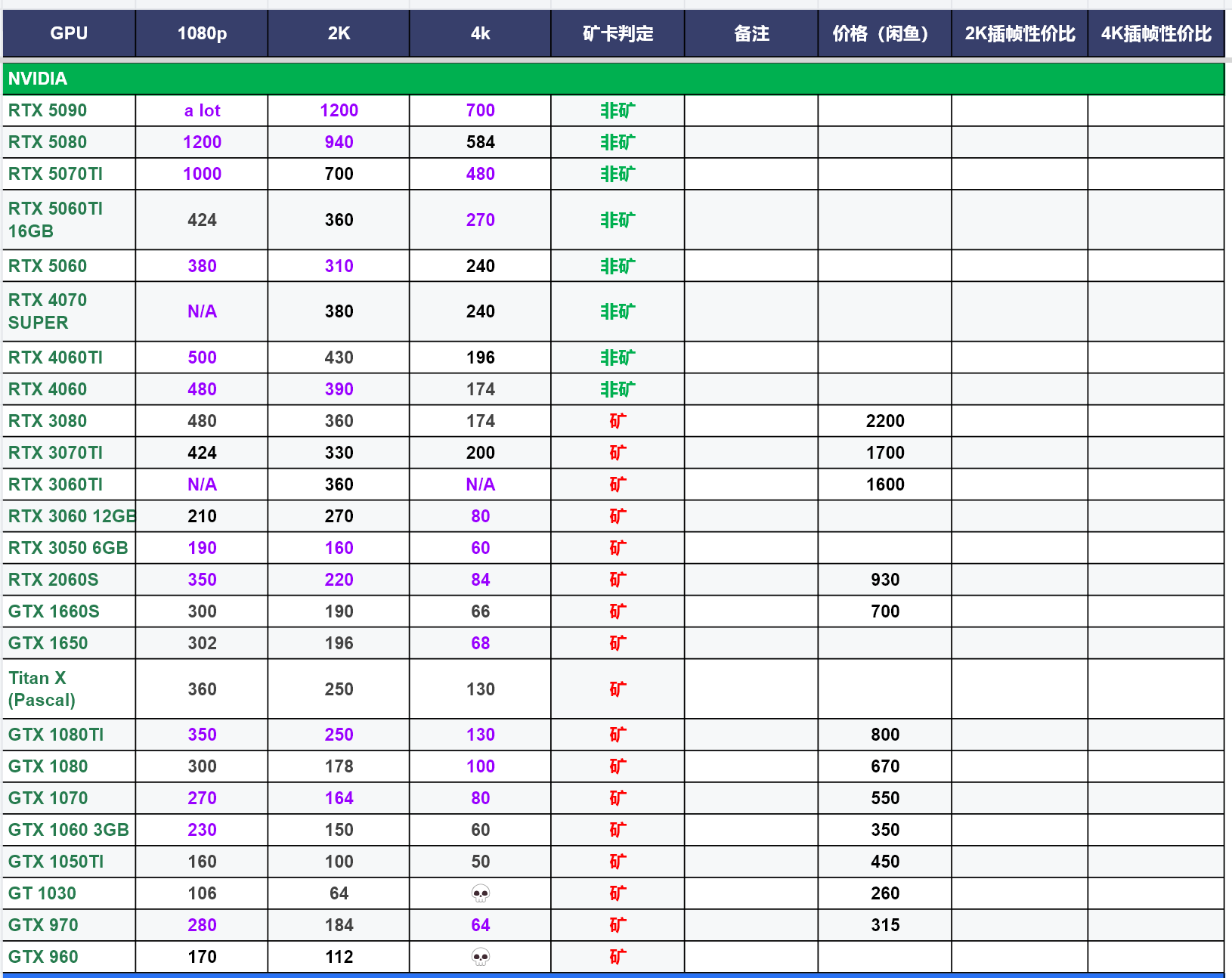This screenshot has width=1232, height=978.
Task: Select the RTX 3060 12GB cell
Action: coord(69,516)
